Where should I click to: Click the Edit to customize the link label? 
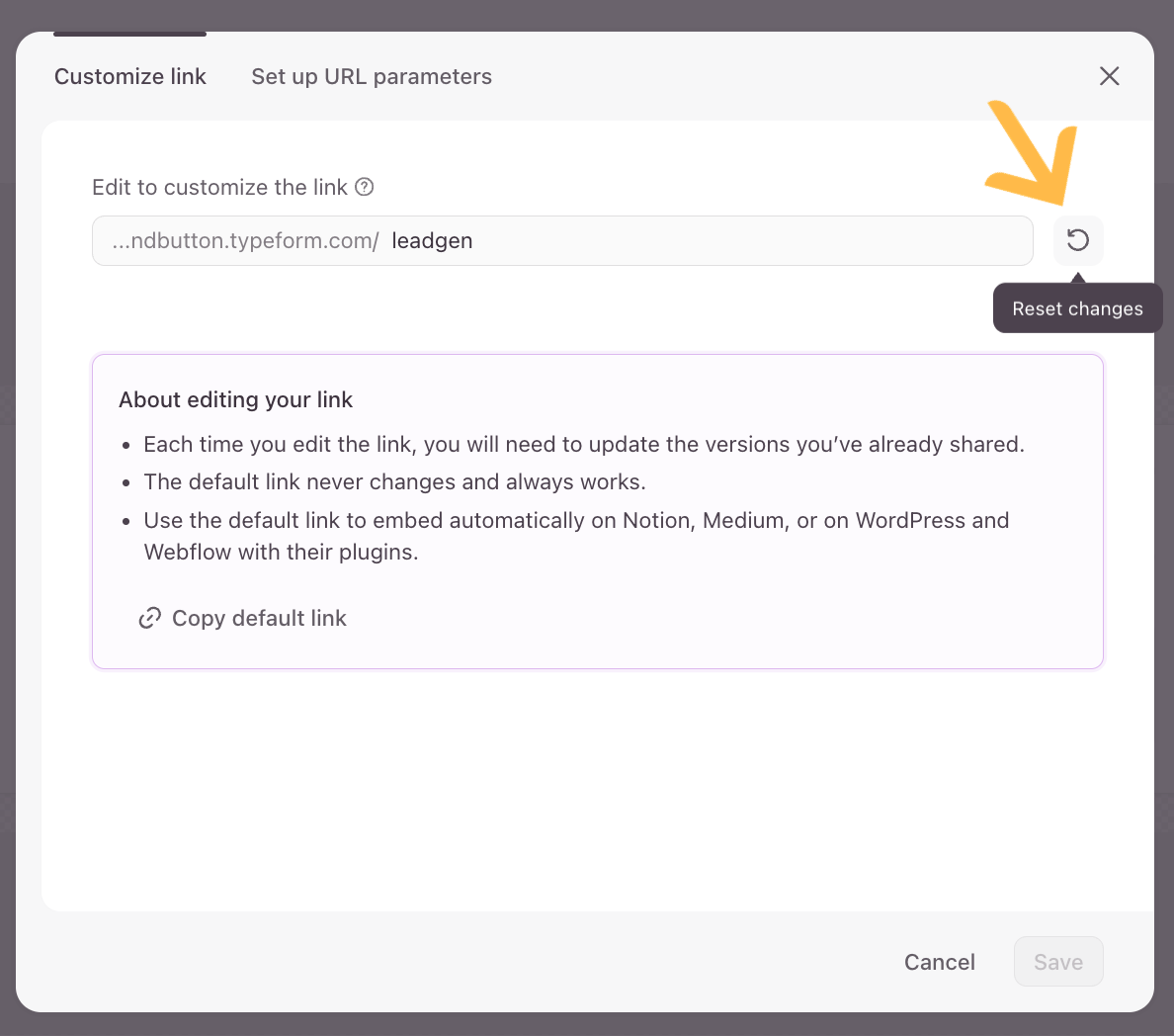click(219, 187)
